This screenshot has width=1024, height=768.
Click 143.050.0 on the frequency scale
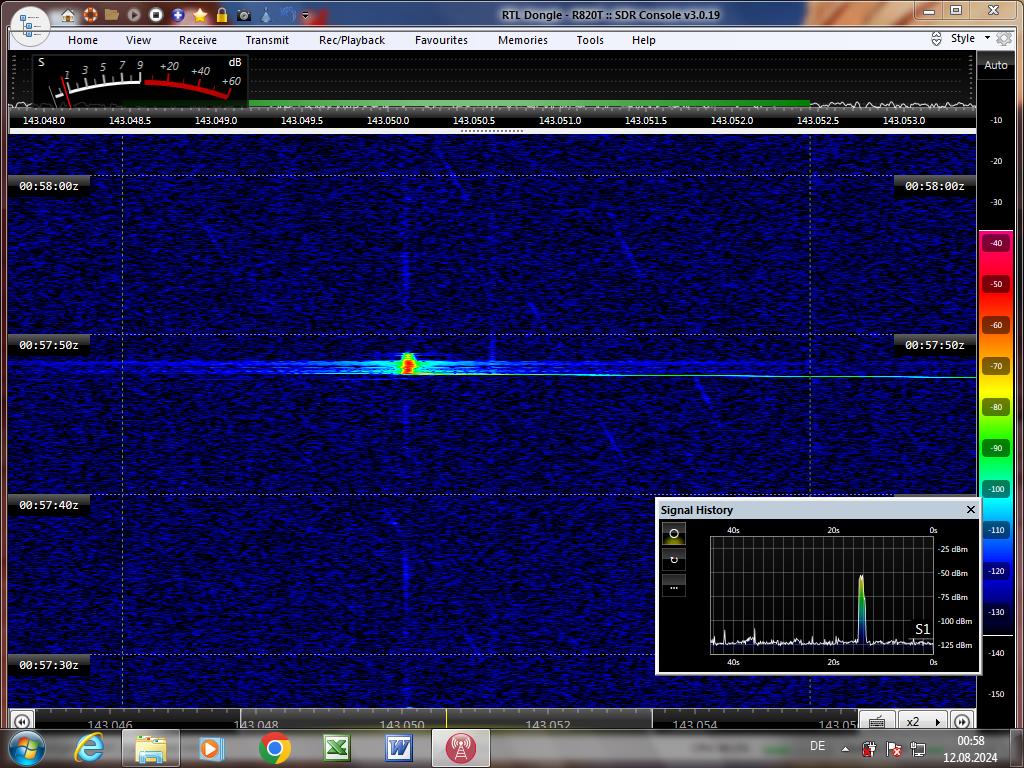click(388, 120)
